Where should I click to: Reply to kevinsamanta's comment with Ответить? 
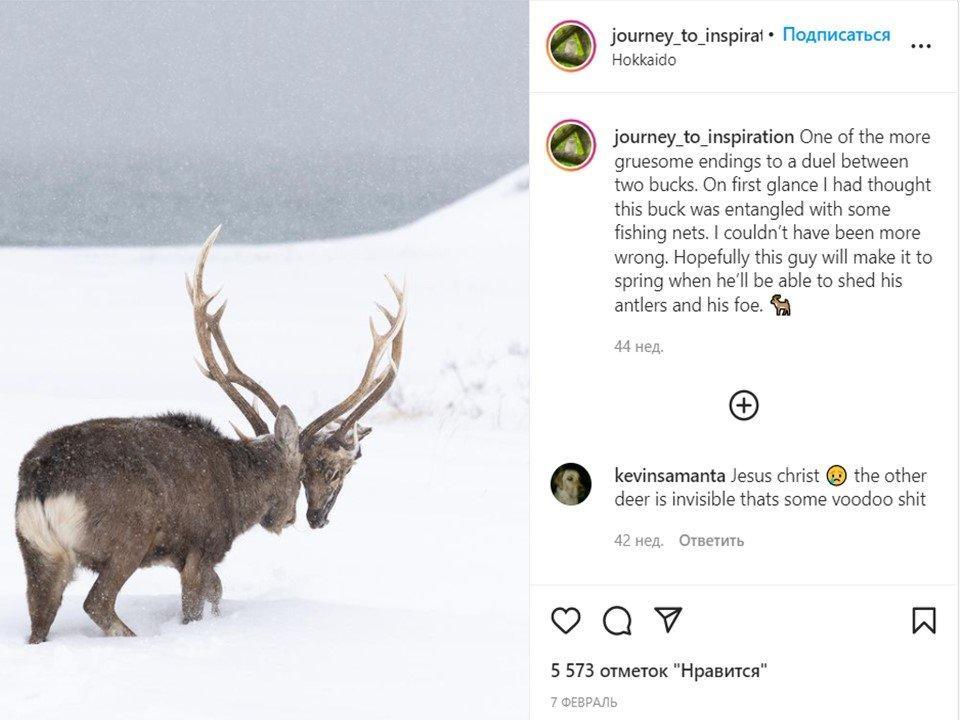click(711, 541)
